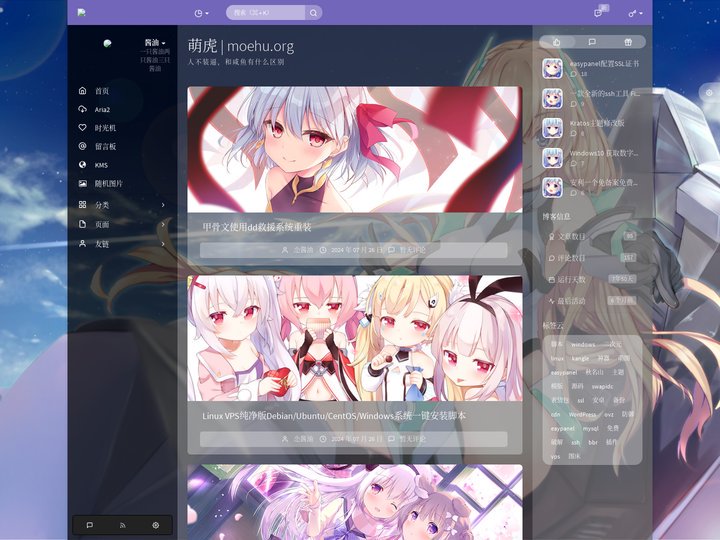Open the settings gear in sidebar footer
This screenshot has height=540, width=720.
tap(156, 525)
